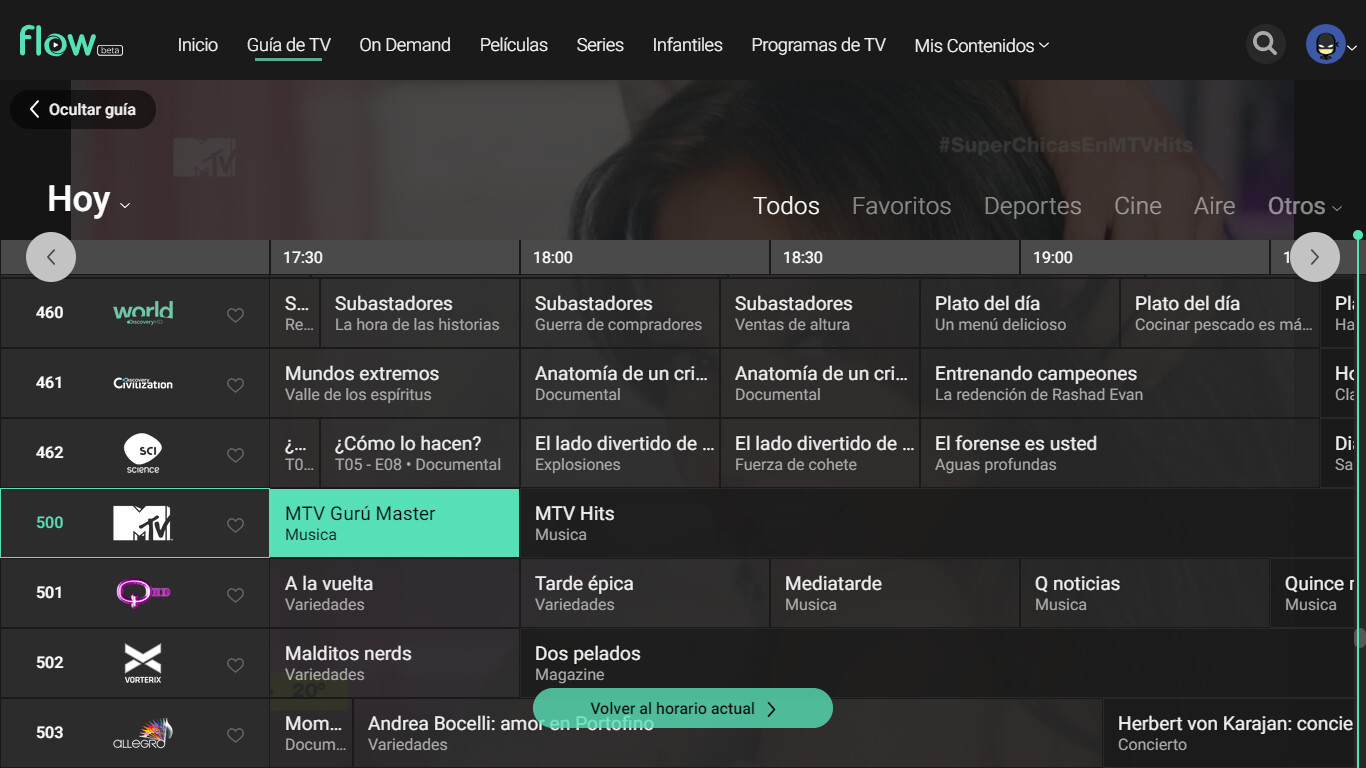This screenshot has width=1366, height=768.
Task: Open A la vuelta program
Action: coord(395,593)
